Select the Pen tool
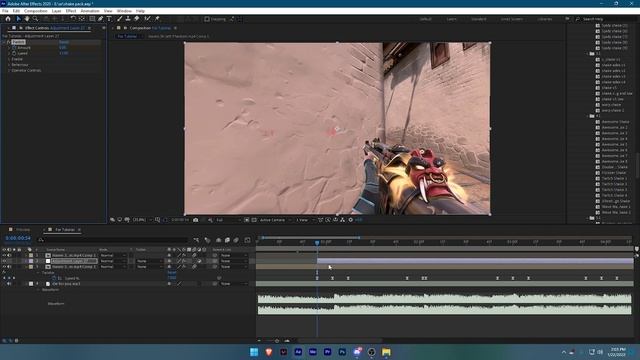640x360 pixels. point(100,19)
